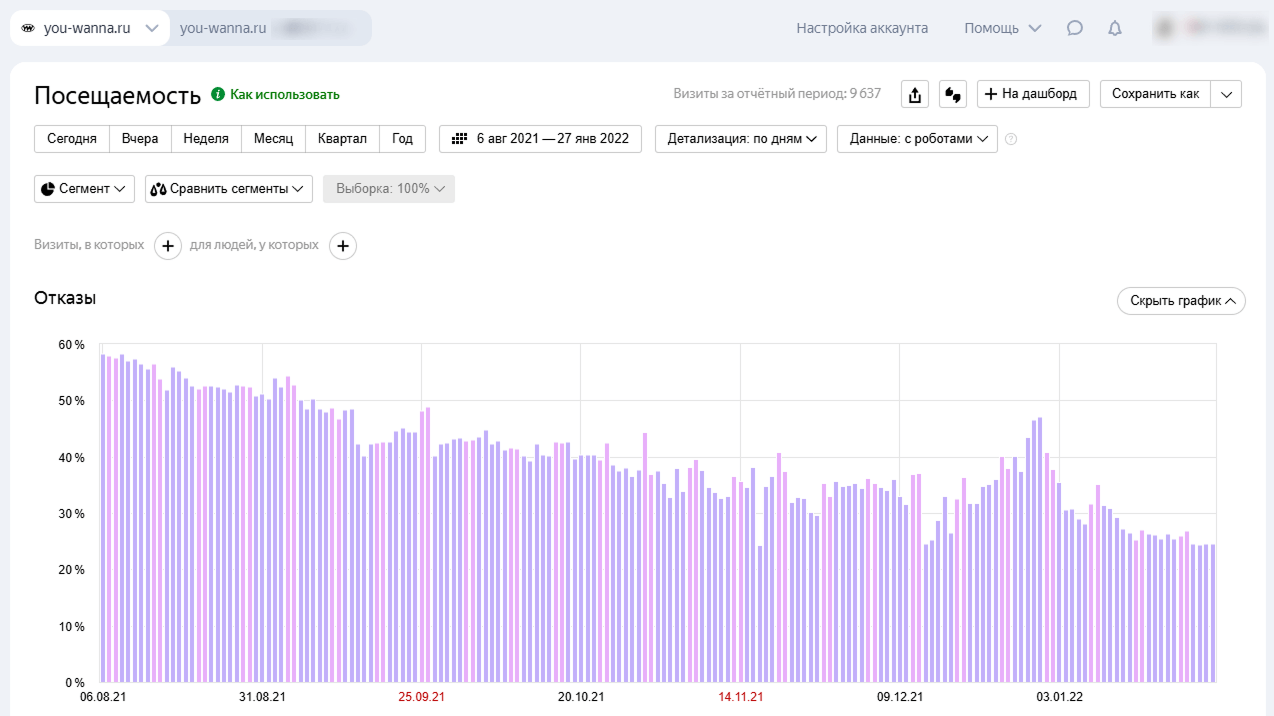Click the help question mark beside data dropdown
This screenshot has height=716, width=1274.
[x=1011, y=139]
